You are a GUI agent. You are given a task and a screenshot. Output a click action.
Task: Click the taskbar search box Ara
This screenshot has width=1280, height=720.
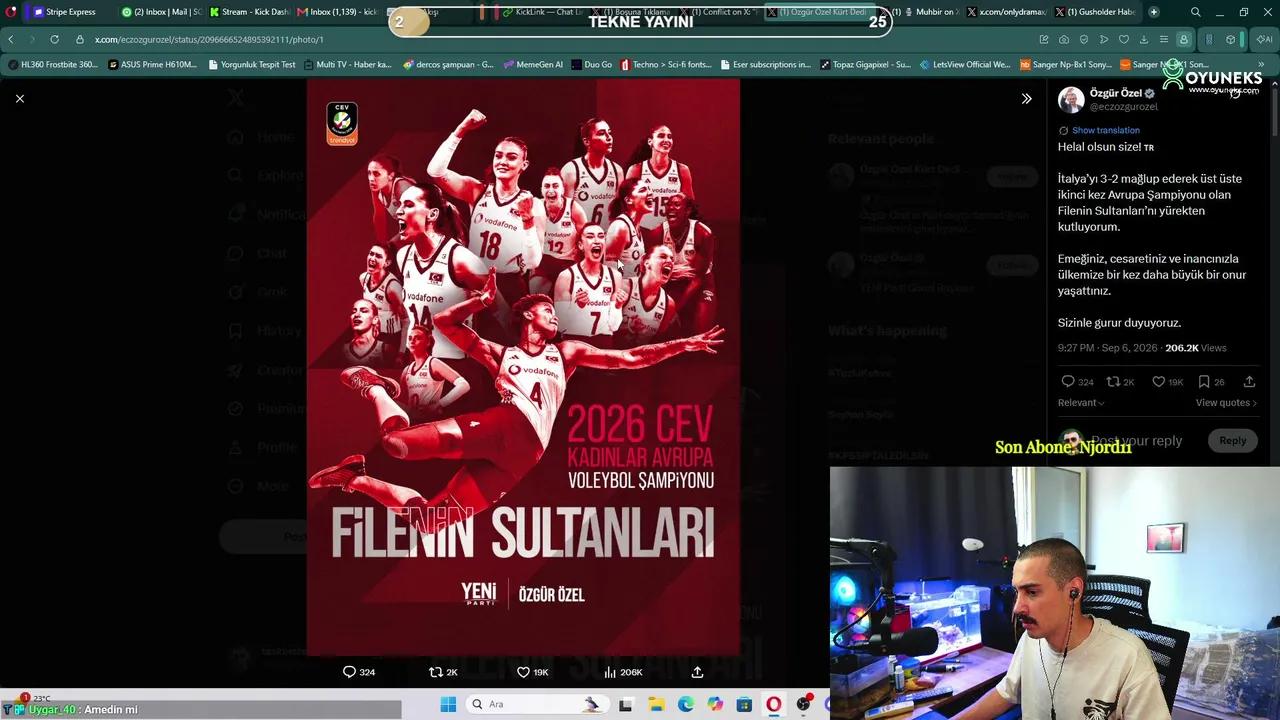click(x=536, y=704)
